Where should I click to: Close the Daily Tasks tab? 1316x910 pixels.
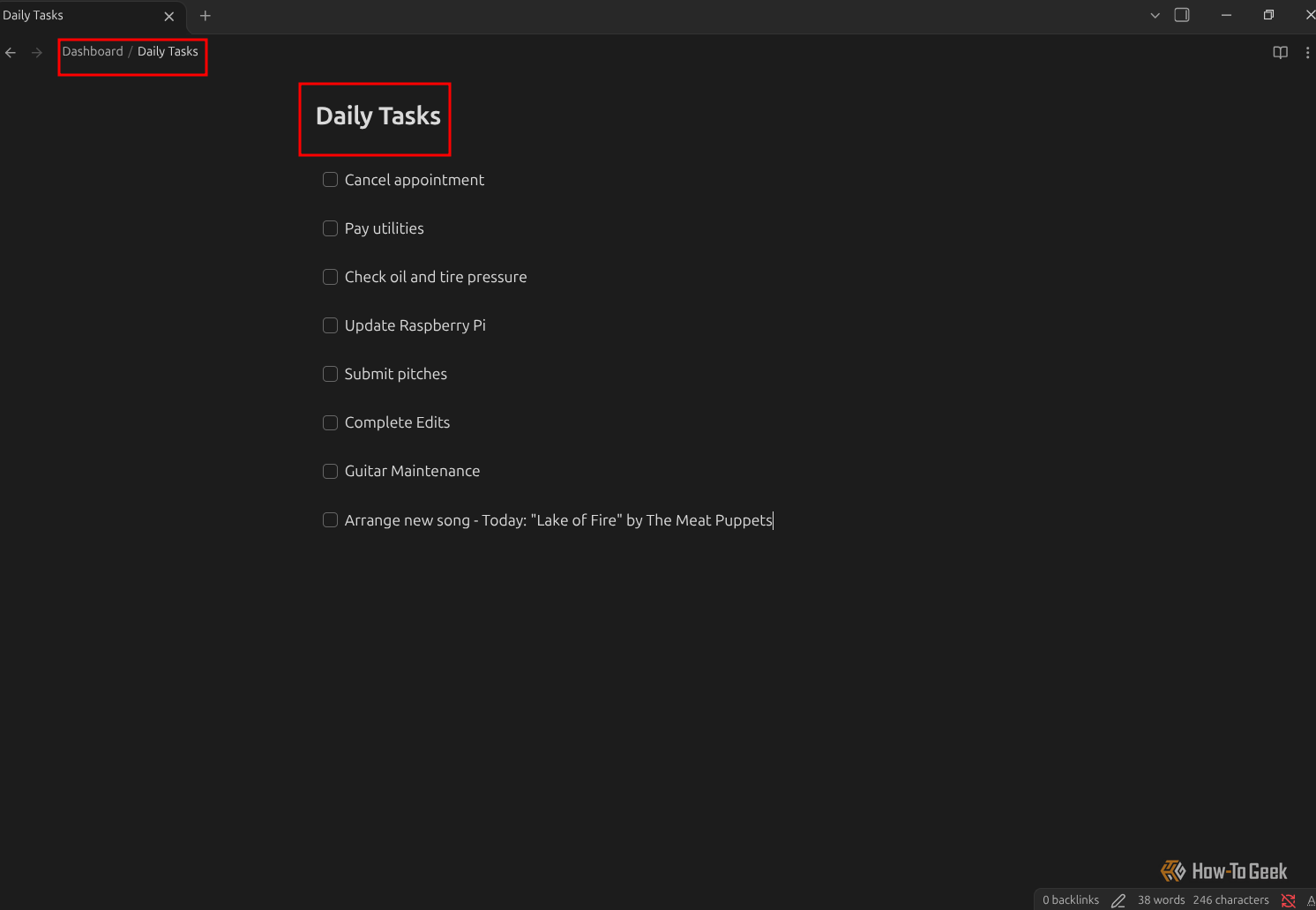(x=169, y=16)
